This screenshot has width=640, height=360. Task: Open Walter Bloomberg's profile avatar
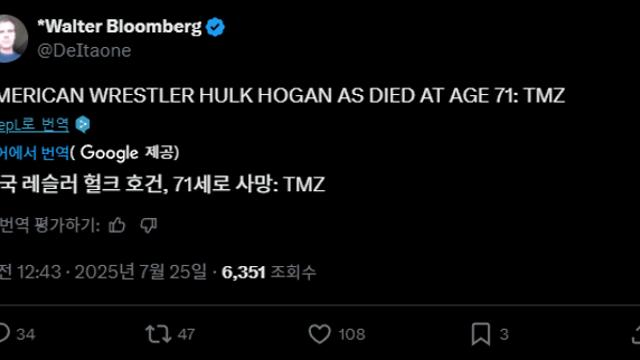tap(12, 39)
